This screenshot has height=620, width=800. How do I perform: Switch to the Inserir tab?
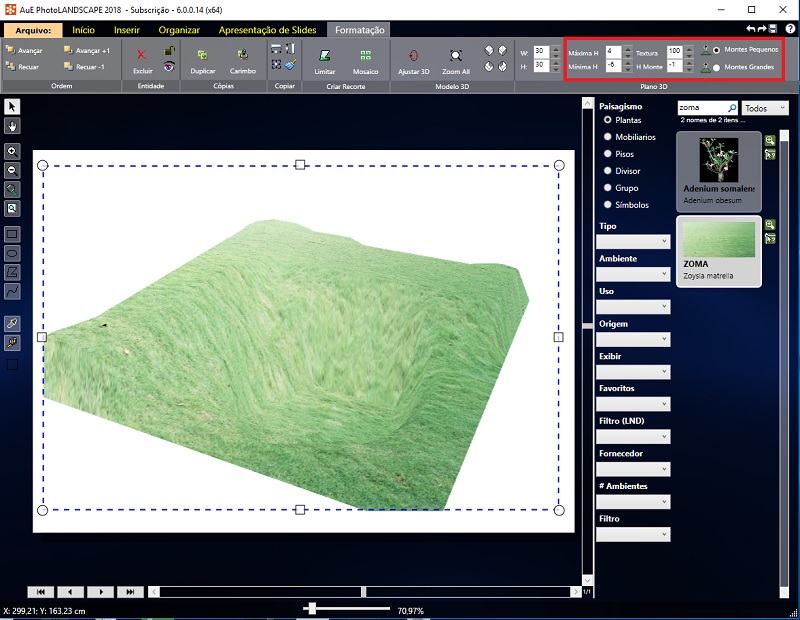[x=127, y=30]
